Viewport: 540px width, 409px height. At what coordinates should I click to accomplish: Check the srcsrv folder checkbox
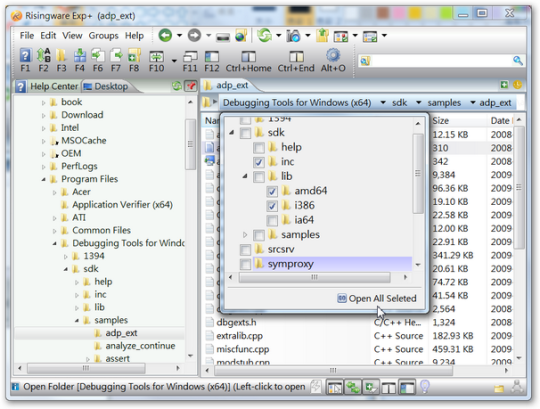245,250
